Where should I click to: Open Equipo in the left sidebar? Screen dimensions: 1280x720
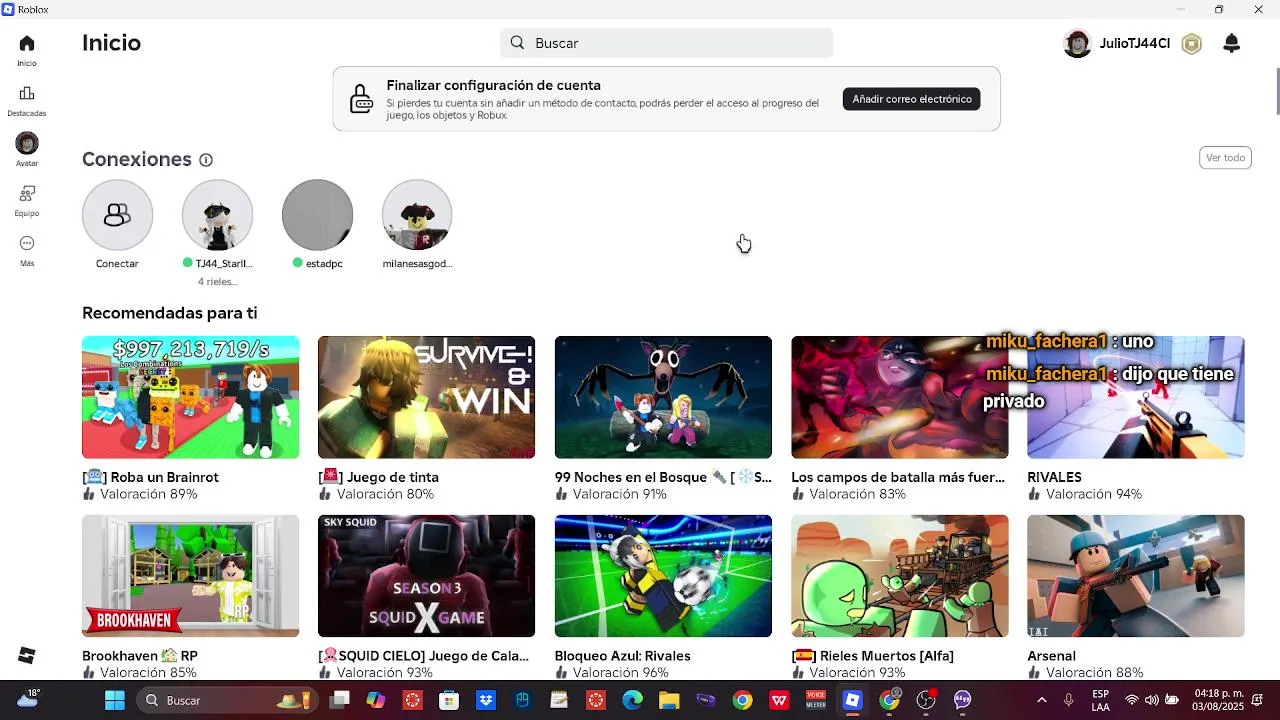tap(27, 200)
